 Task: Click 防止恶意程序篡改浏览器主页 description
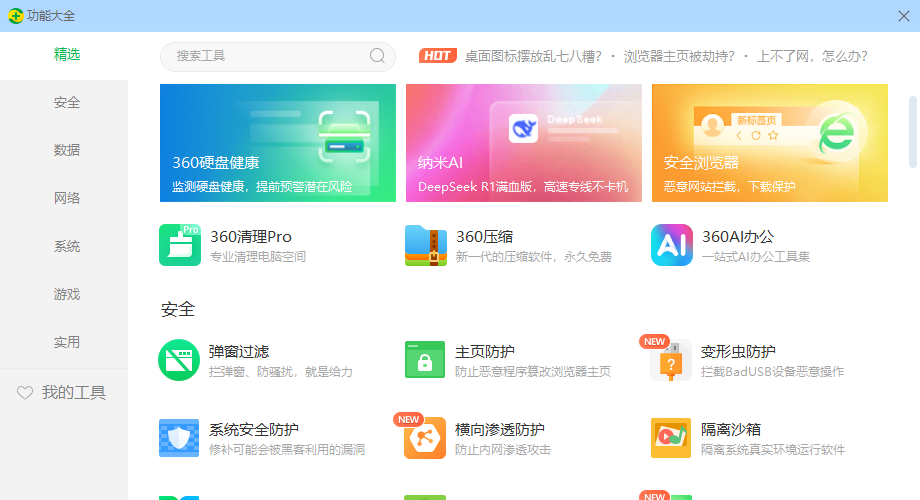click(x=533, y=372)
